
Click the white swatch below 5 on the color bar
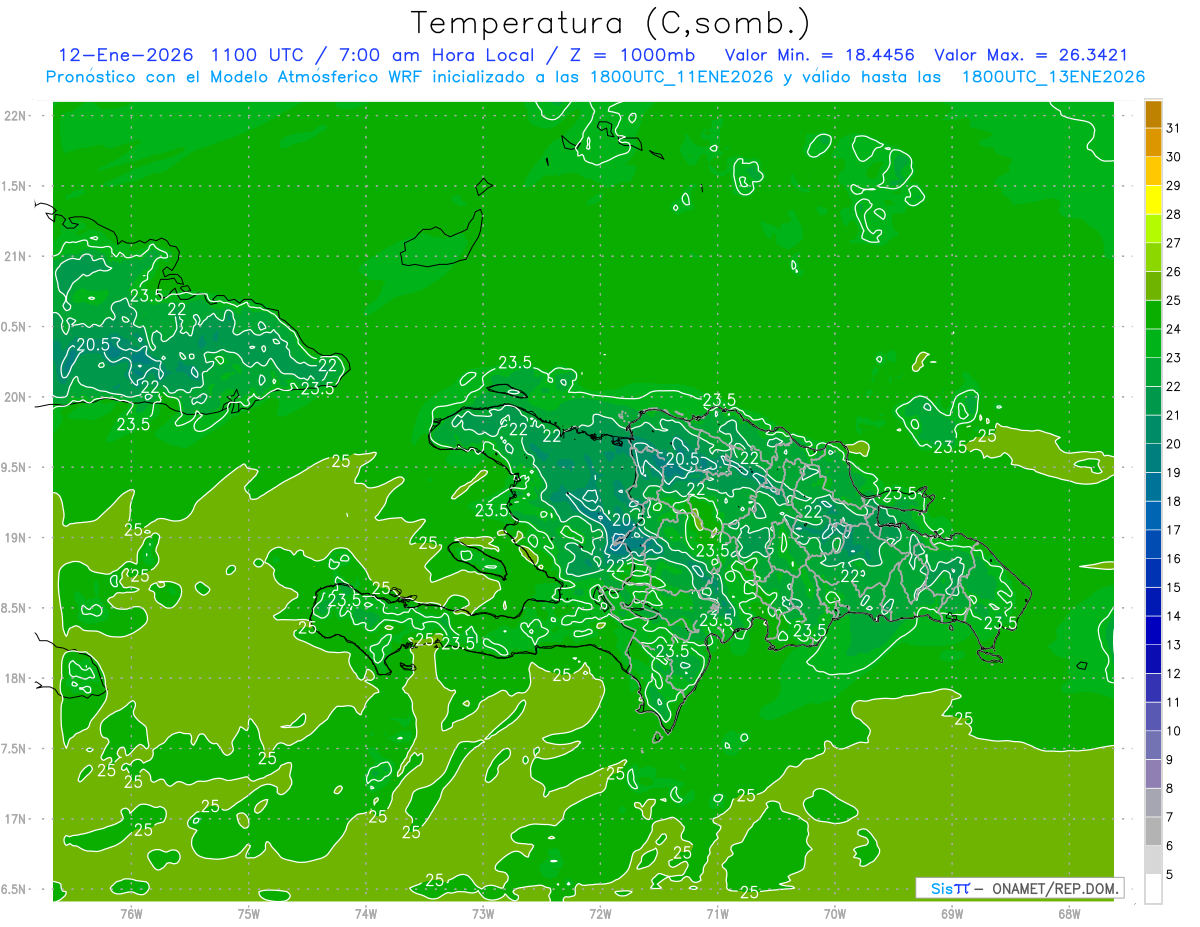coord(1153,889)
